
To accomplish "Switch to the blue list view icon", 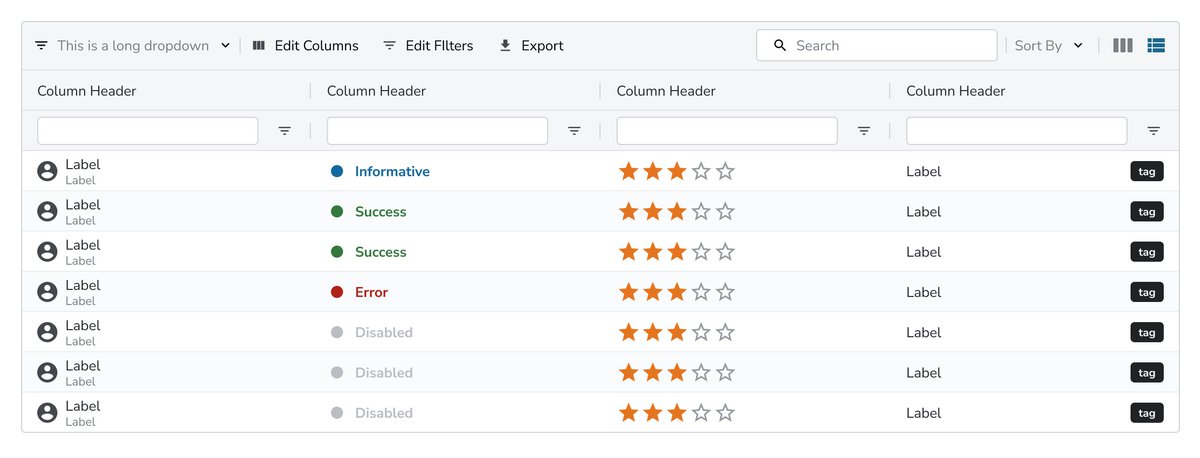I will 1156,46.
